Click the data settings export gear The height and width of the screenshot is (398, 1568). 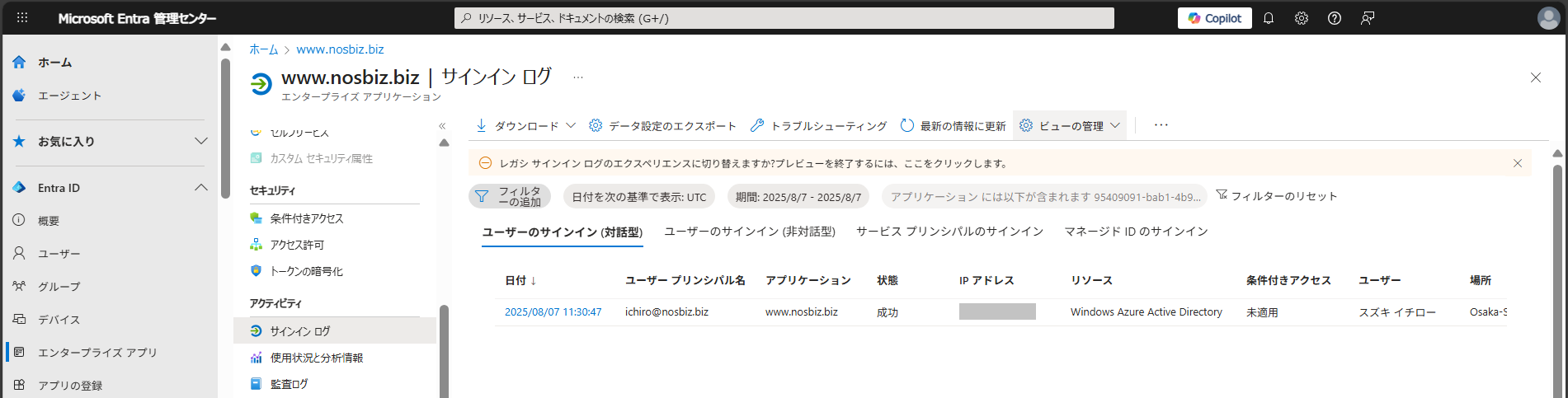596,125
